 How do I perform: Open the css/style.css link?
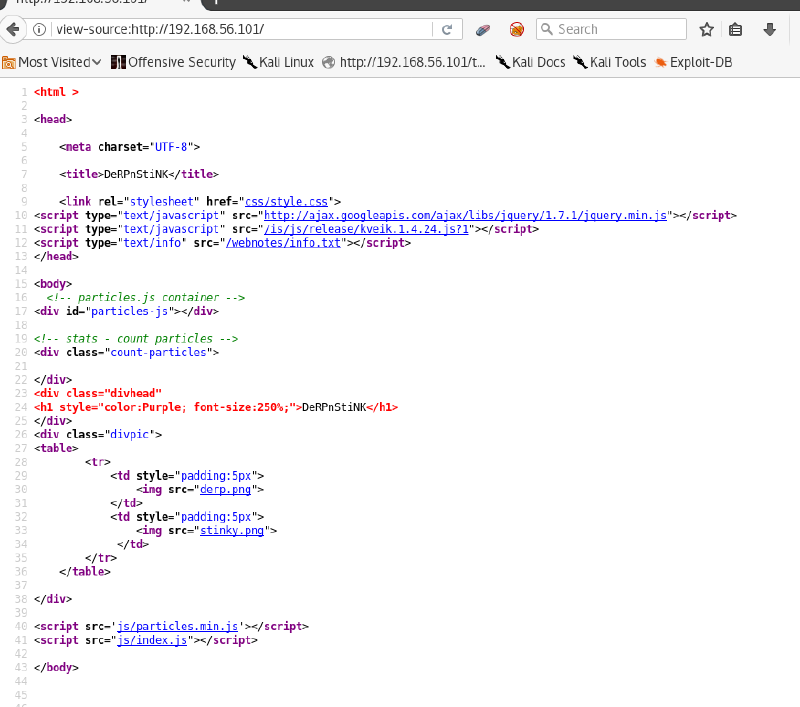[294, 201]
